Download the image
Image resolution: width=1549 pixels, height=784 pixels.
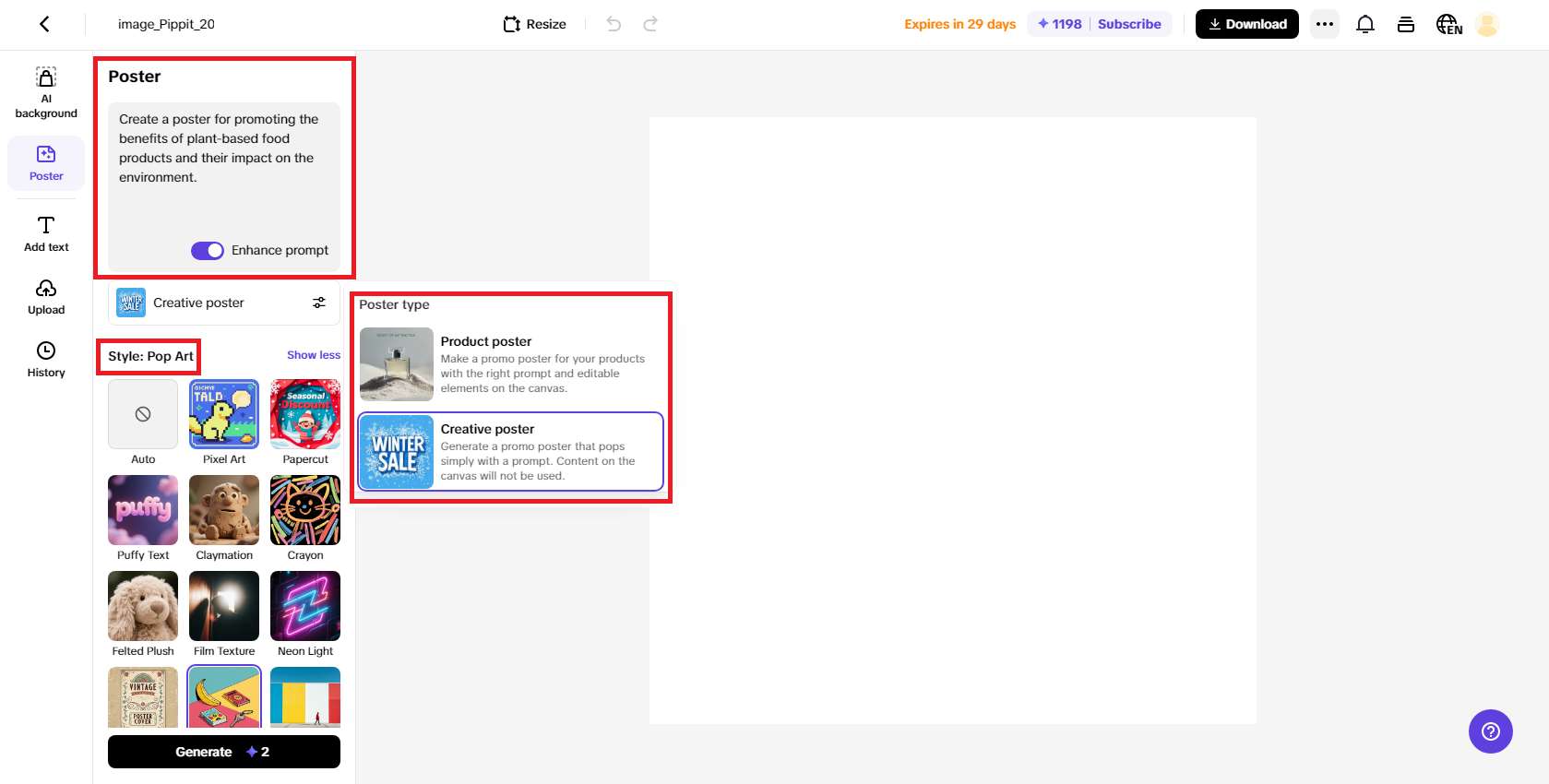coord(1247,24)
